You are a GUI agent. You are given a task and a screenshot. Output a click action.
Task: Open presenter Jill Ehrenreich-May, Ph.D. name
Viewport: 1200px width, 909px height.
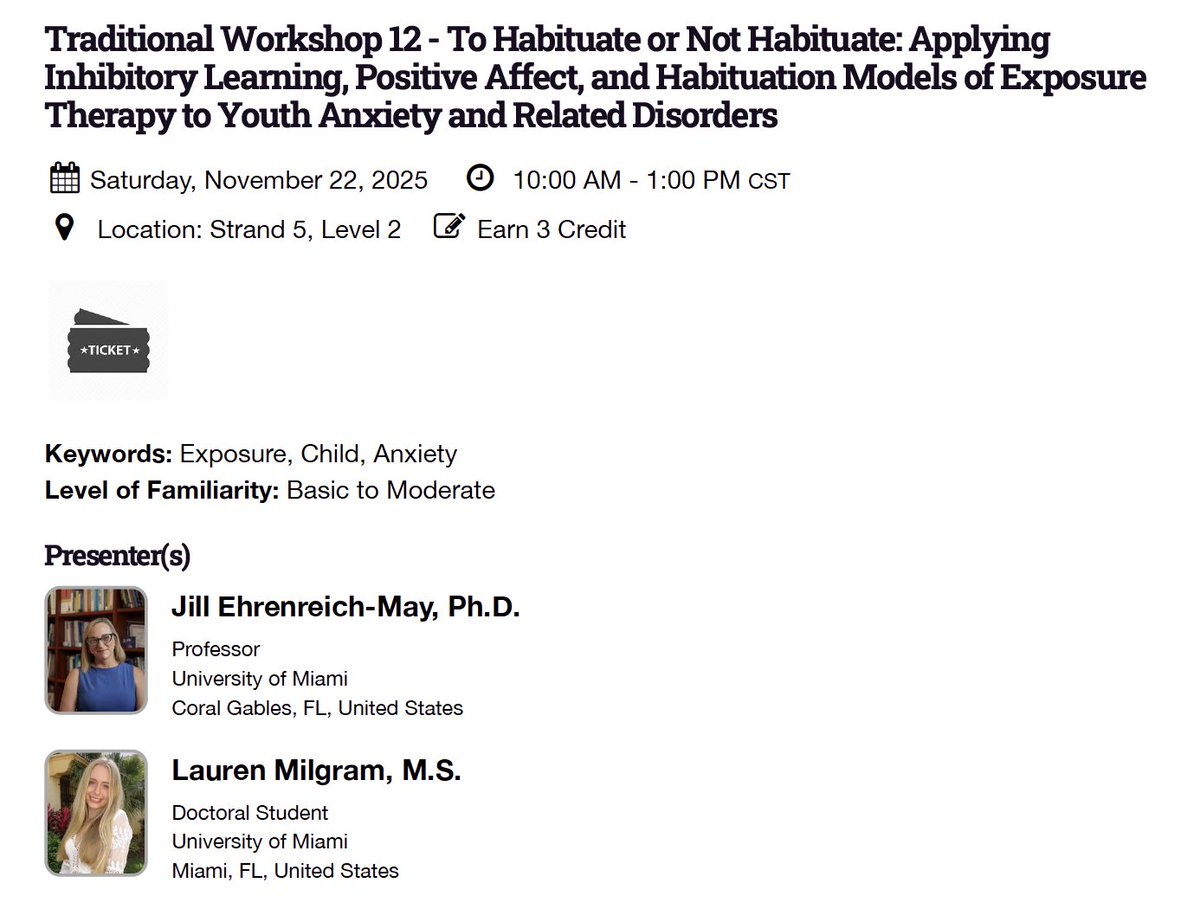coord(346,607)
